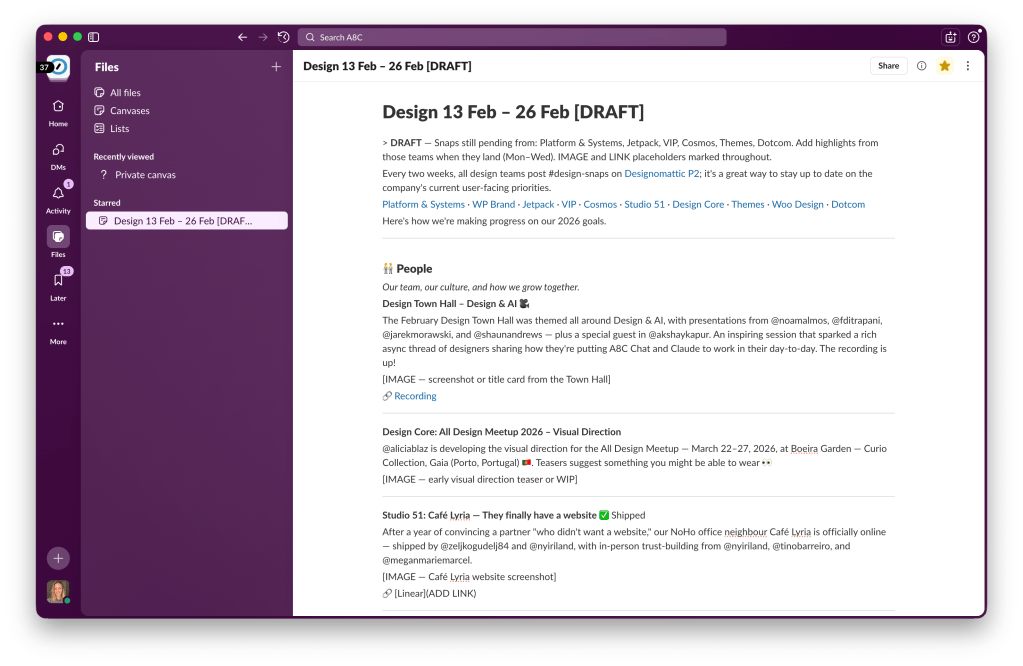
Task: Open the help question mark icon
Action: tap(973, 37)
